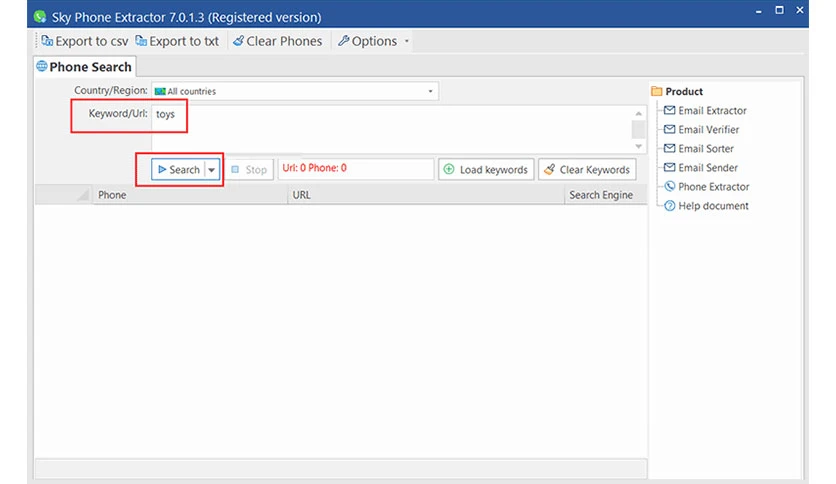This screenshot has height=484, width=836.
Task: Select Phone Extractor in Product tree
Action: point(706,187)
